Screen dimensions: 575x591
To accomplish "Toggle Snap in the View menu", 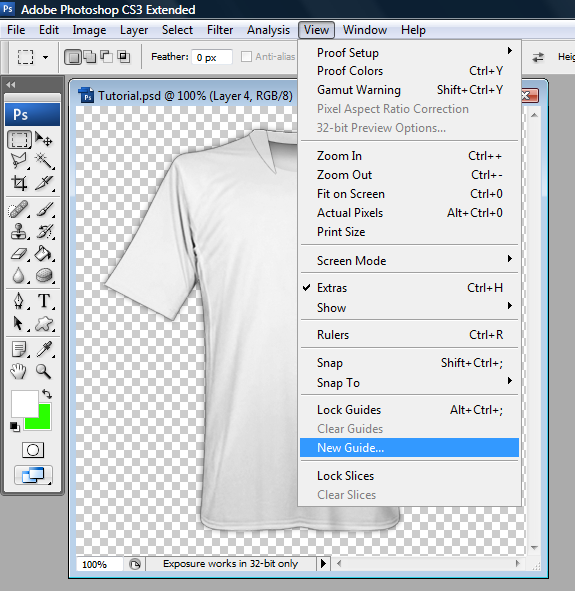I will 409,363.
